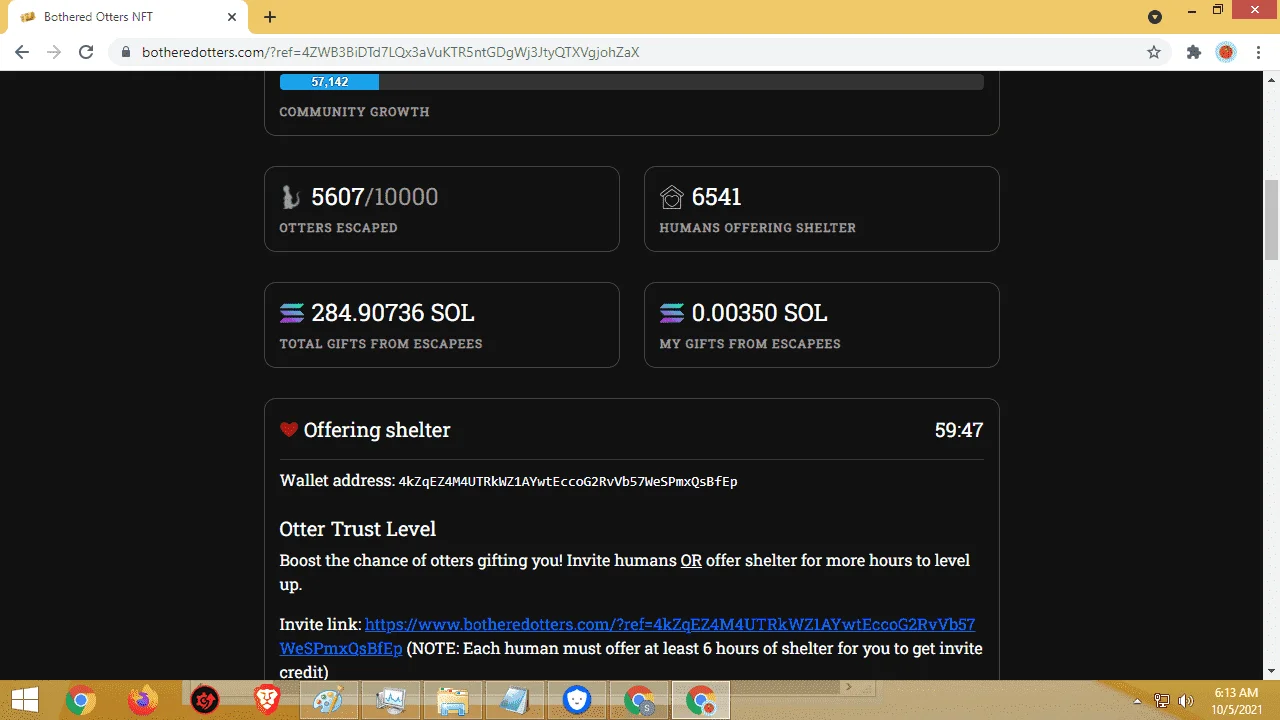Screen dimensions: 1280x720
Task: Click the page vertical scrollbar thumb
Action: pos(1272,219)
